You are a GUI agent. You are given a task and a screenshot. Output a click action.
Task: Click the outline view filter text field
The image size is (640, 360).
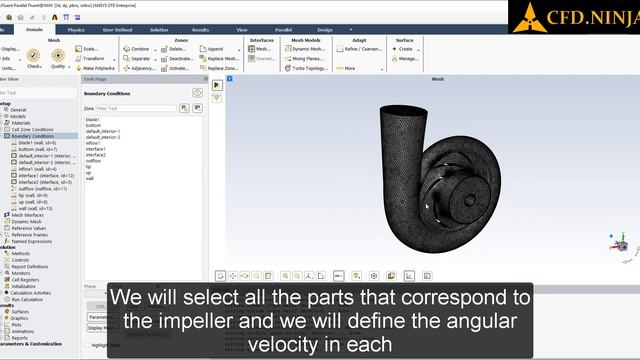[x=38, y=93]
